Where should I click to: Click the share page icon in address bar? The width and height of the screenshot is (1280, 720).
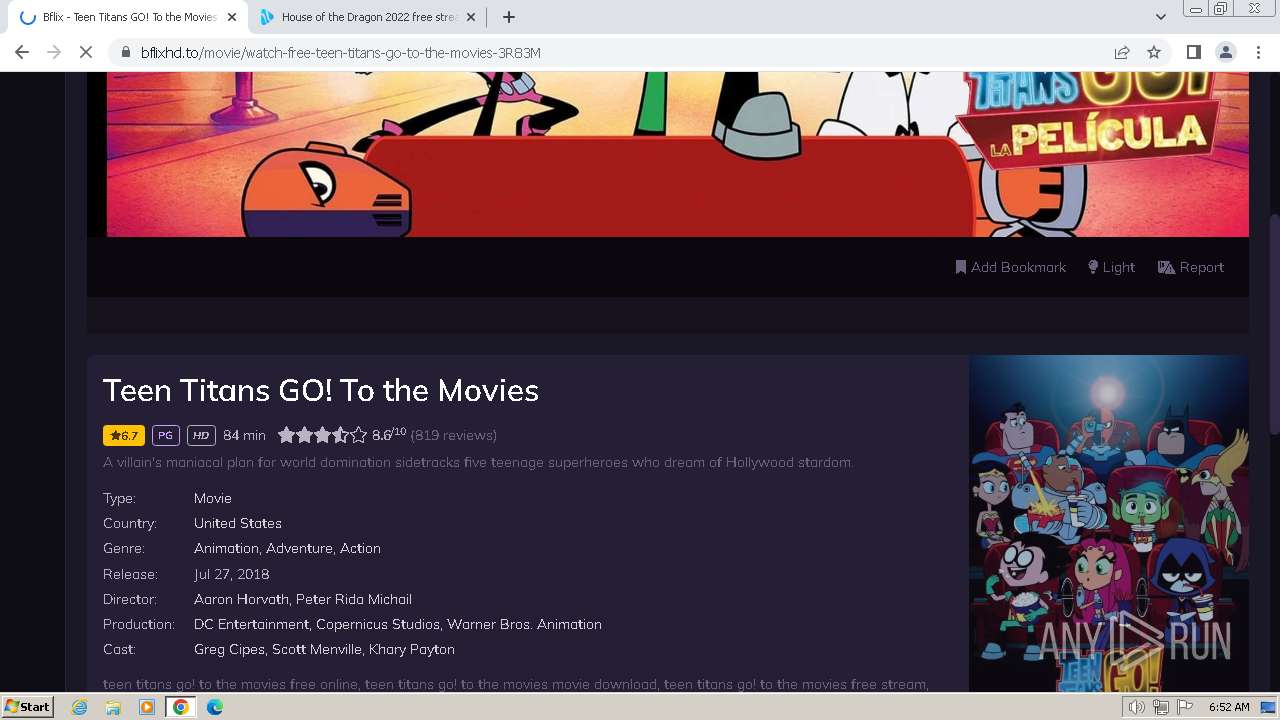[x=1122, y=52]
